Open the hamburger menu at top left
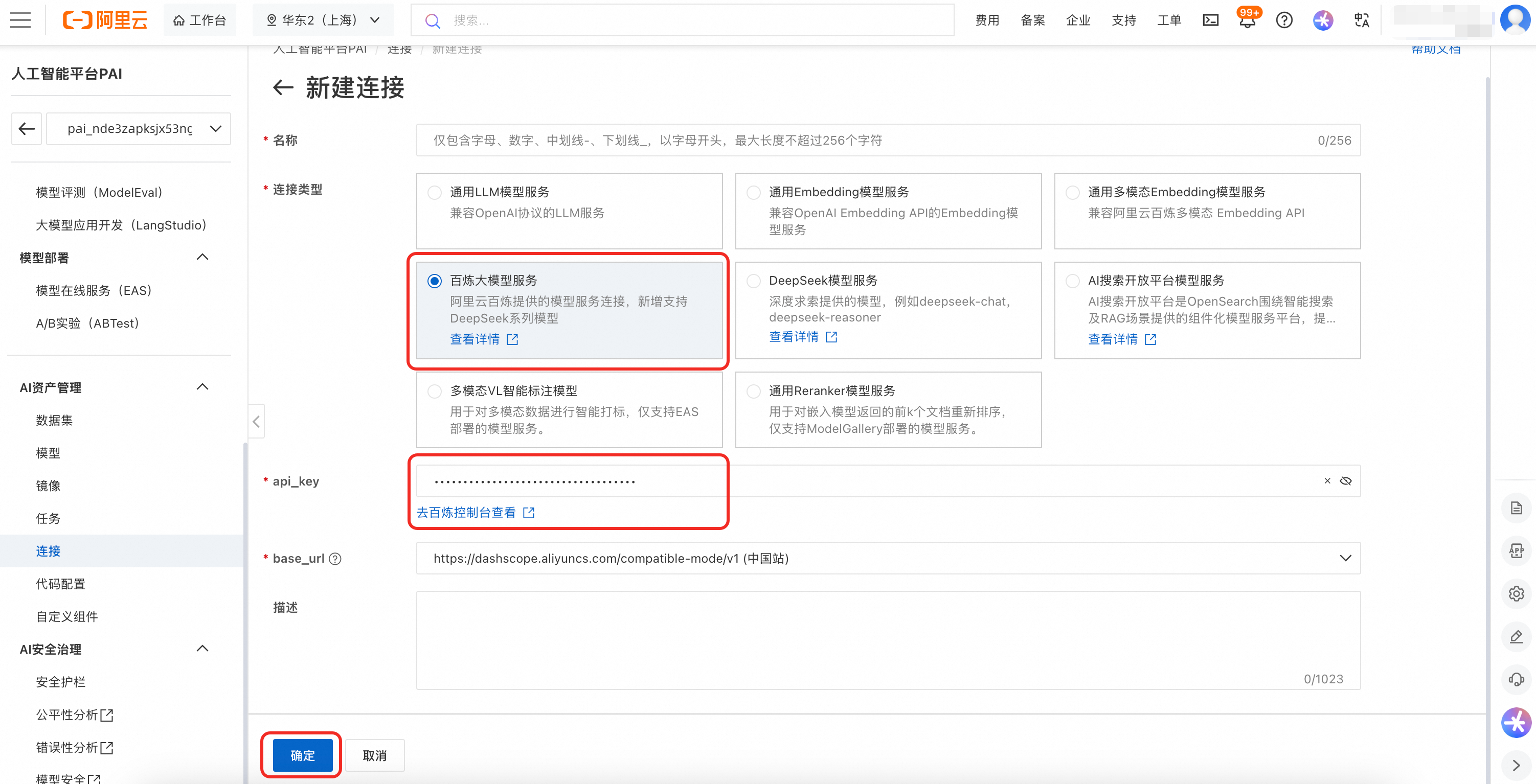 click(x=20, y=20)
